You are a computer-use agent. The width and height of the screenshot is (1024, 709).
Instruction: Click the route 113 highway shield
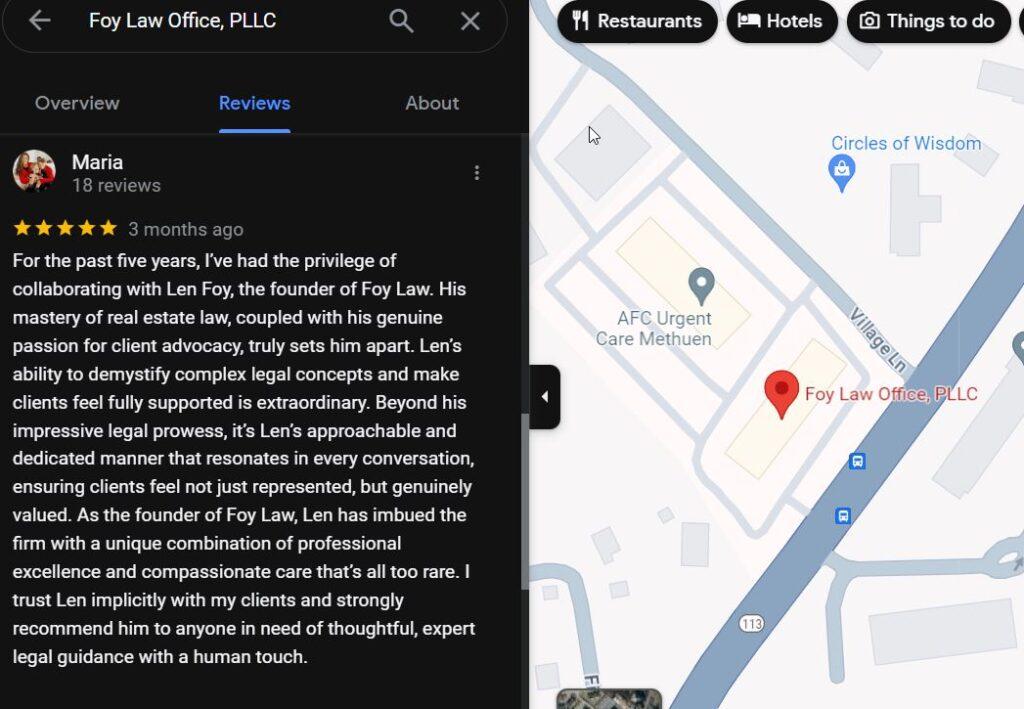tap(752, 623)
